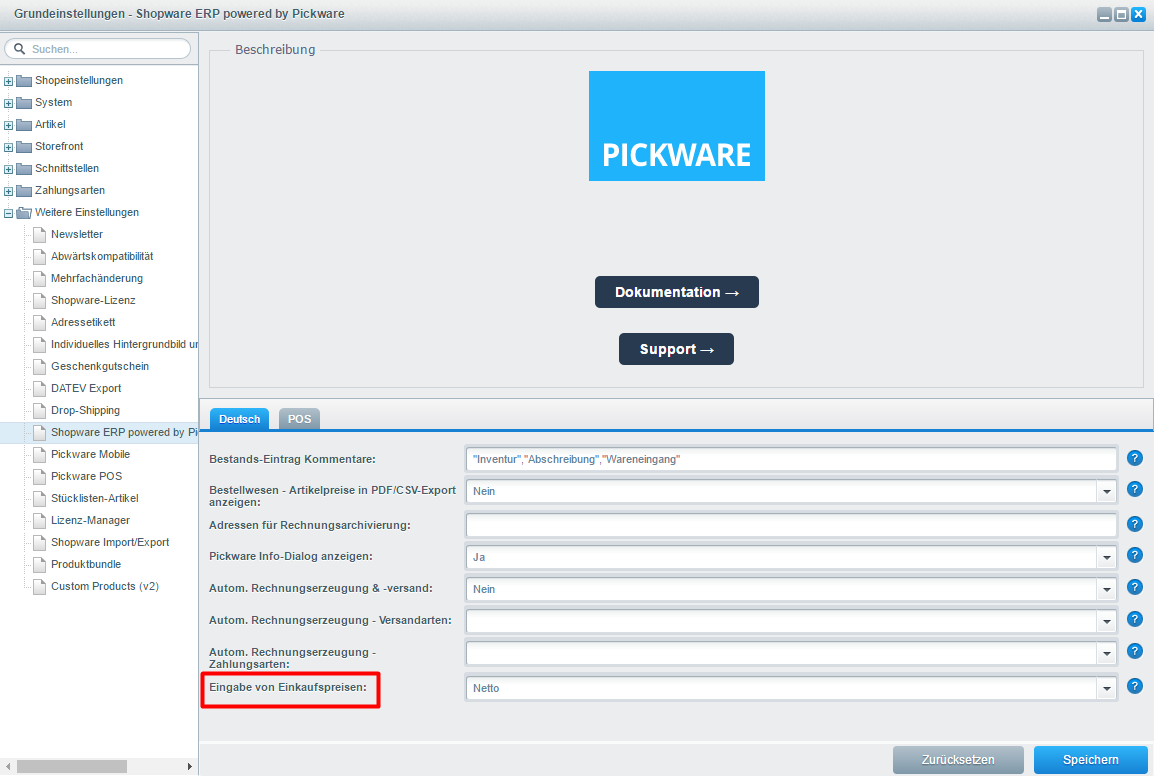The width and height of the screenshot is (1154, 776).
Task: Click the DATEV Export page icon
Action: [x=40, y=388]
